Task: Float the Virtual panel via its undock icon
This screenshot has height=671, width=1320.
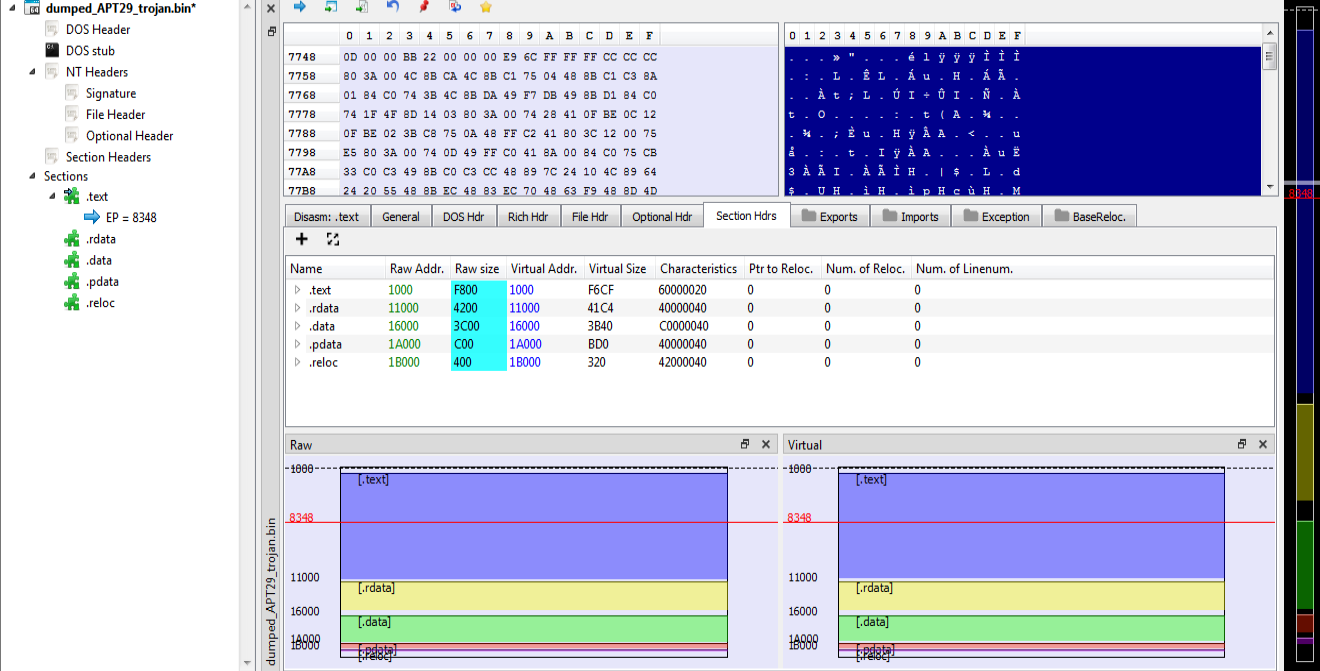Action: [1242, 444]
